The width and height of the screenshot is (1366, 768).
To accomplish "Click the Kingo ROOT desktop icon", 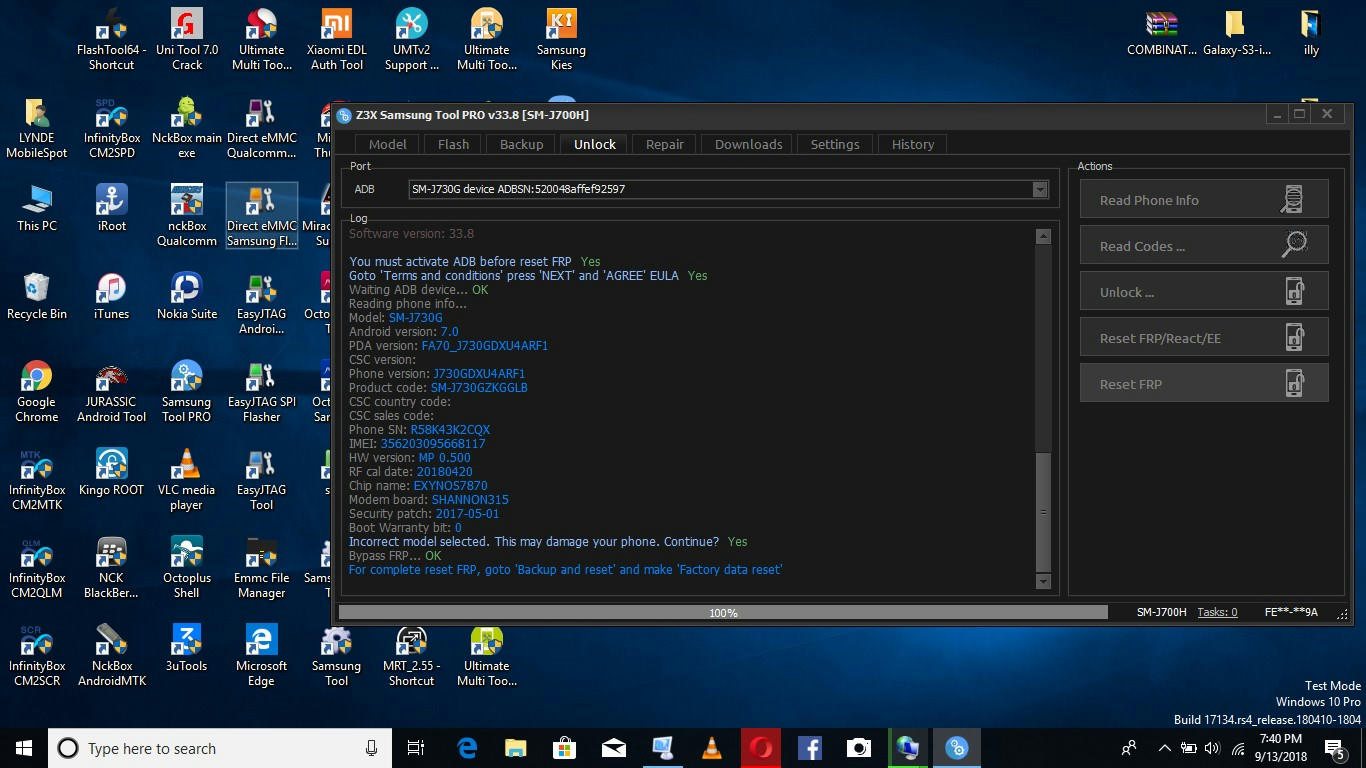I will 112,472.
